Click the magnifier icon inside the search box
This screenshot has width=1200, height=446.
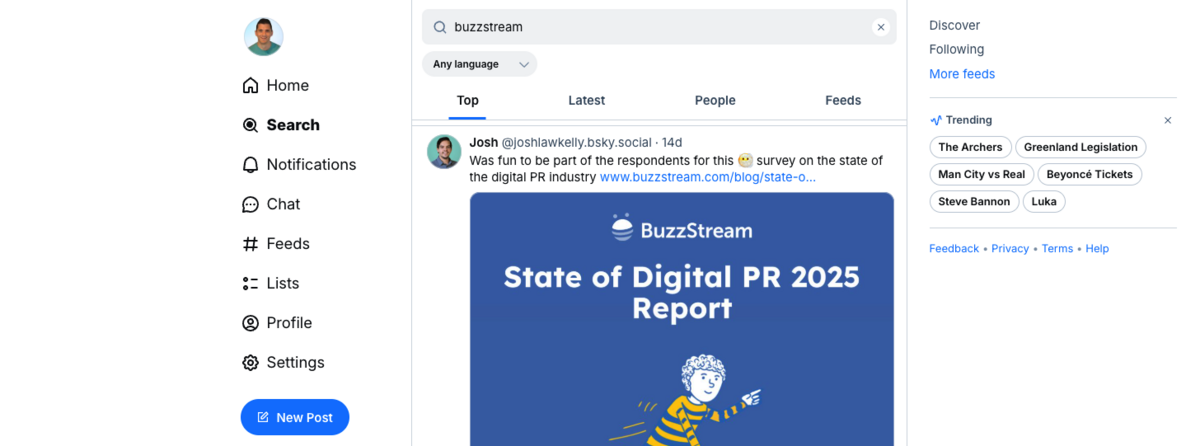(x=439, y=27)
